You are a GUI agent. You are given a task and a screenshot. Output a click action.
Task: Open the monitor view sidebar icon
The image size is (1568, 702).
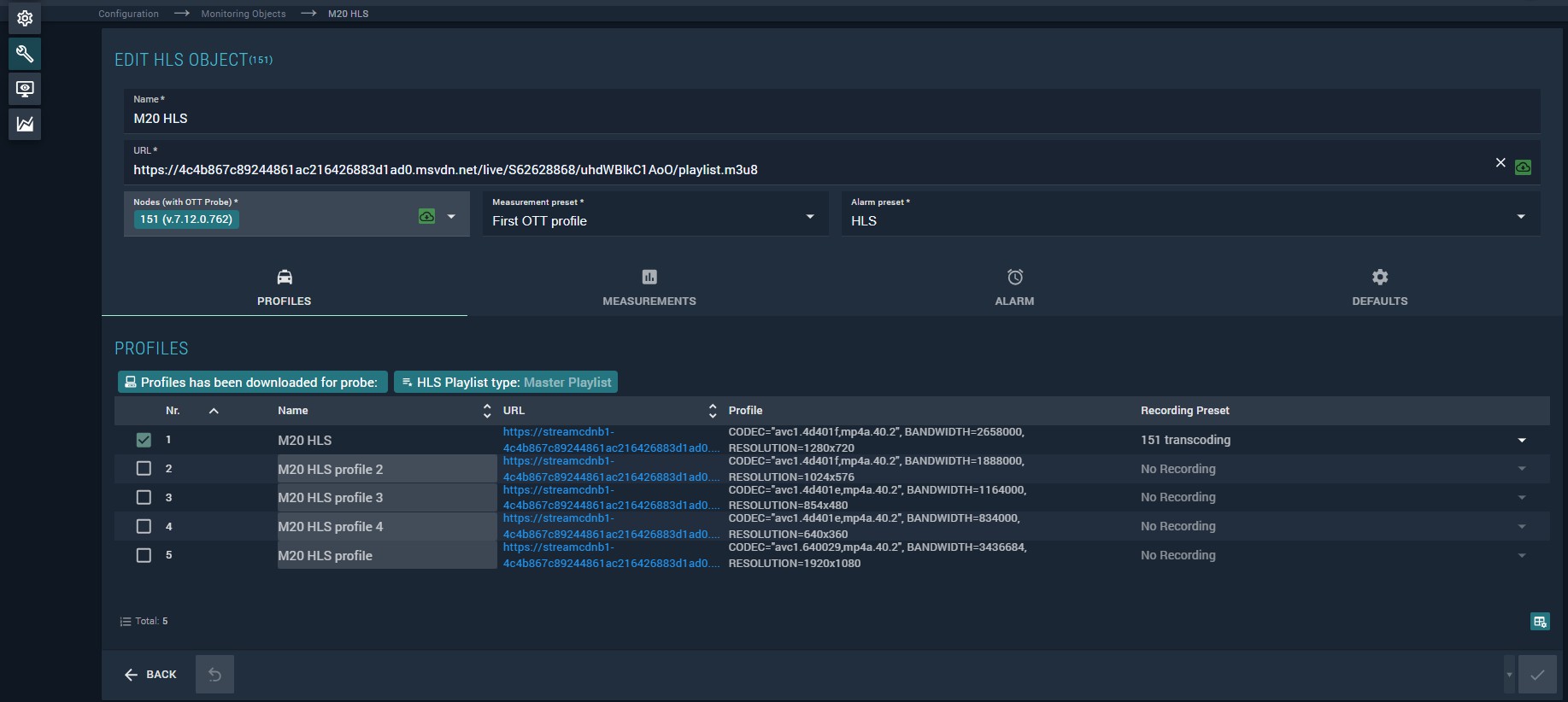point(25,89)
